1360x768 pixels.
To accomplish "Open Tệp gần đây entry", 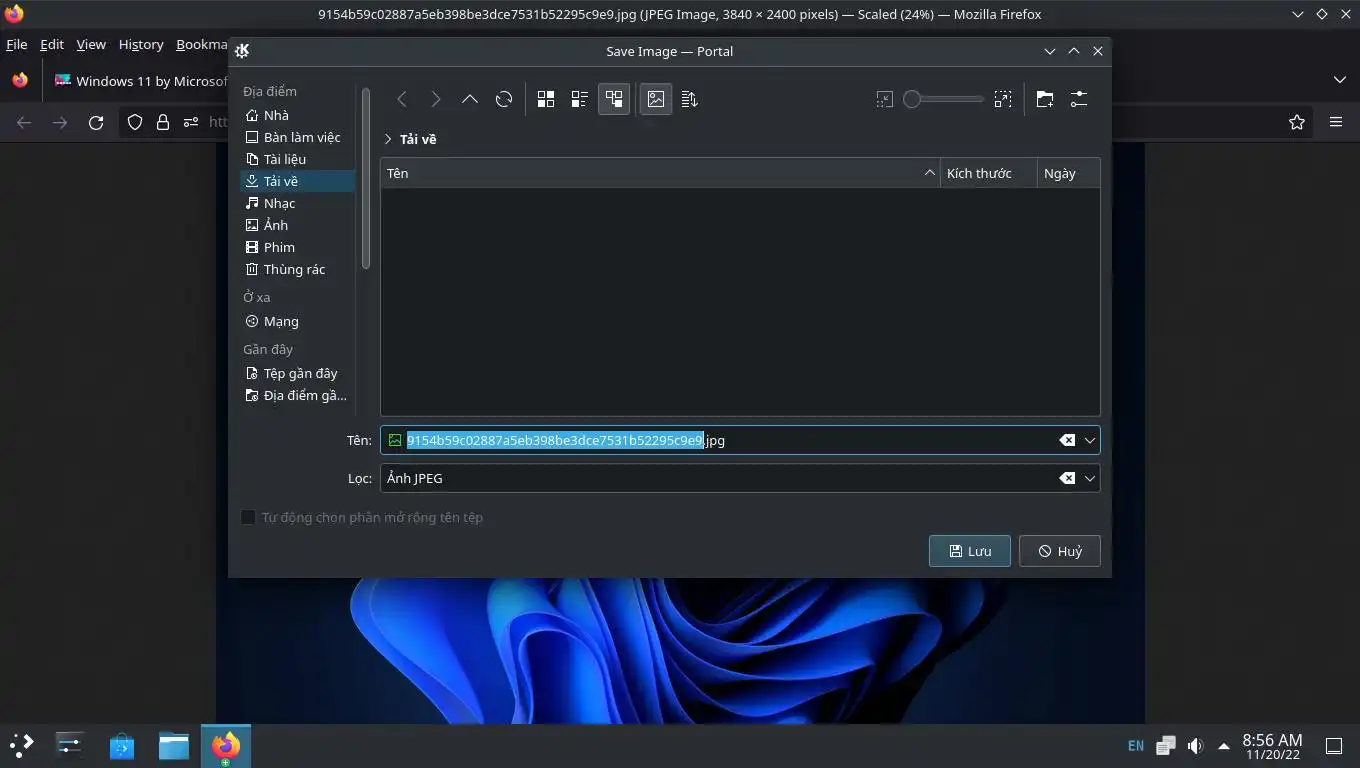I will (297, 373).
